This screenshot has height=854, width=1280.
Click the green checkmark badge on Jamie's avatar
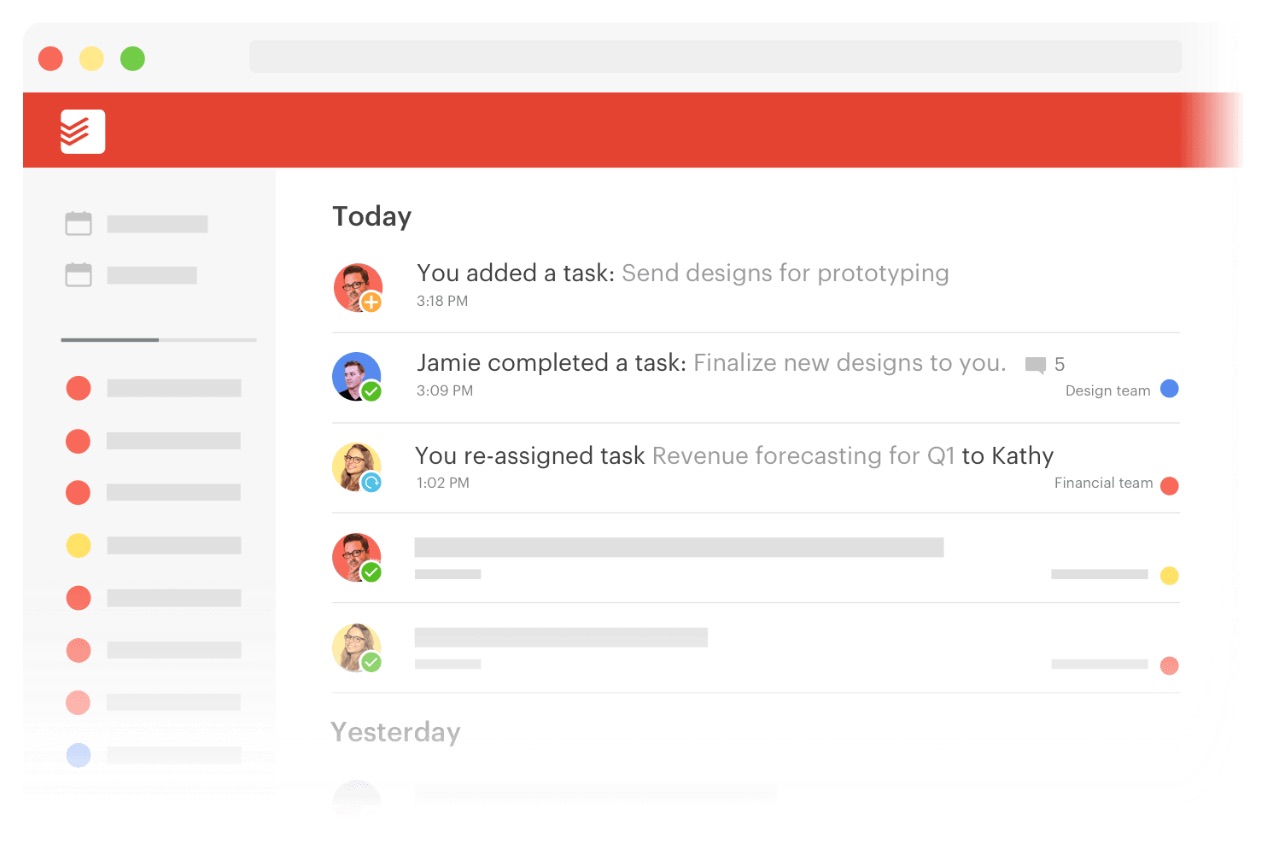tap(371, 391)
